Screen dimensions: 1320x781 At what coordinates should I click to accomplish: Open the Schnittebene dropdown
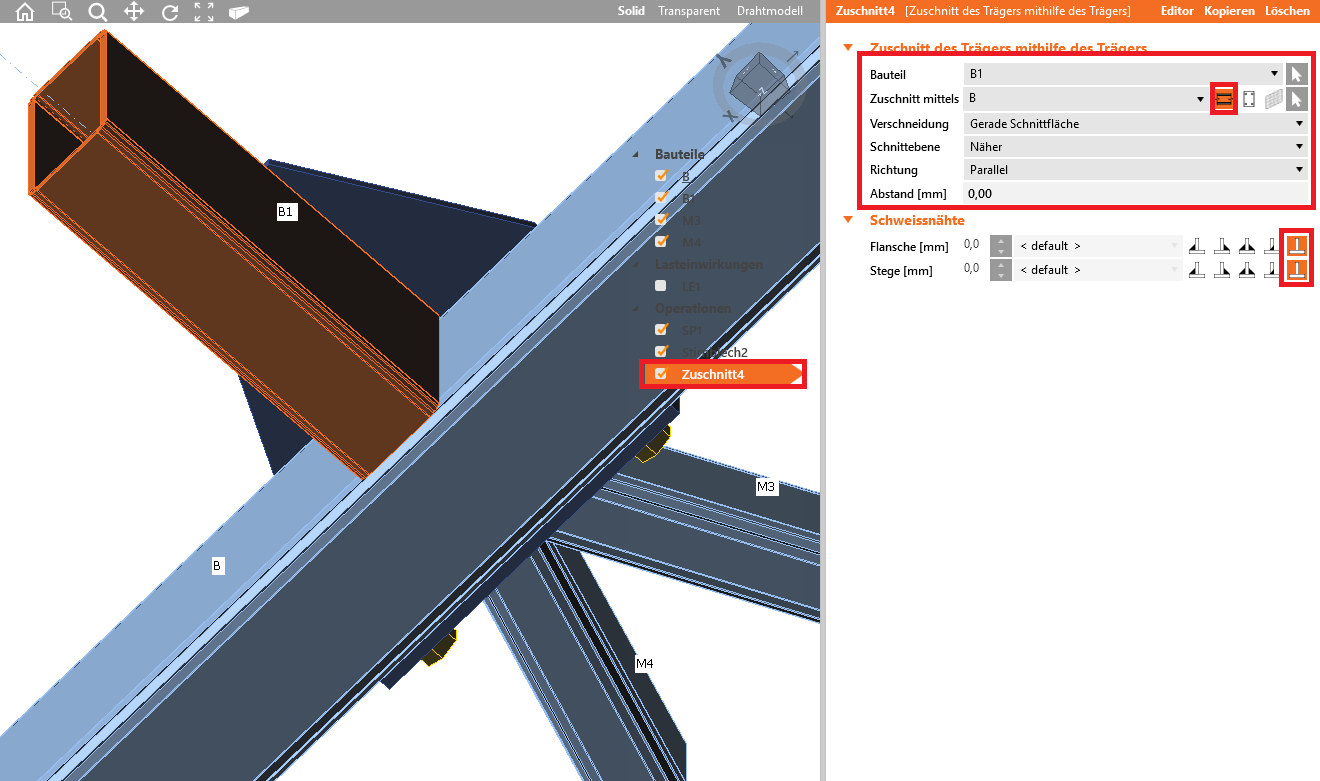click(x=1135, y=147)
